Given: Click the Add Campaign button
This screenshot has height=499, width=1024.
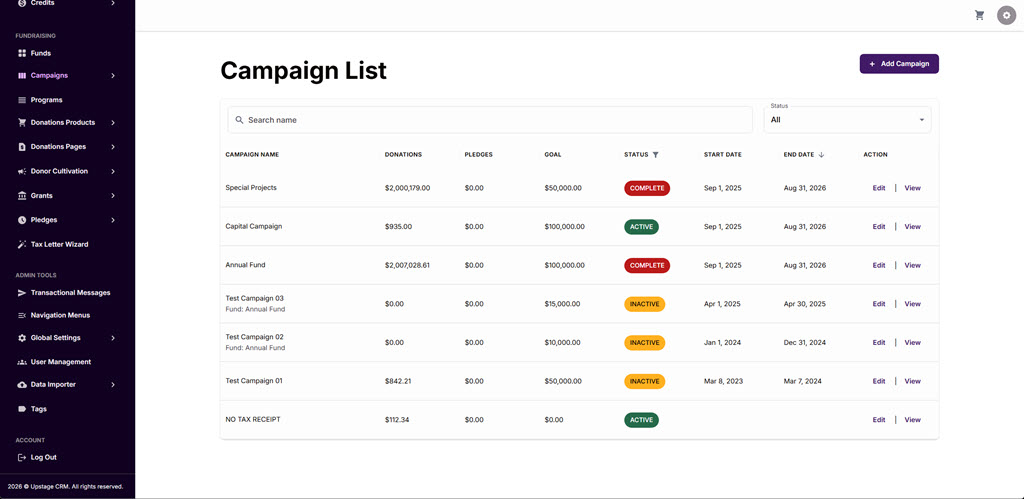Looking at the screenshot, I should point(899,64).
